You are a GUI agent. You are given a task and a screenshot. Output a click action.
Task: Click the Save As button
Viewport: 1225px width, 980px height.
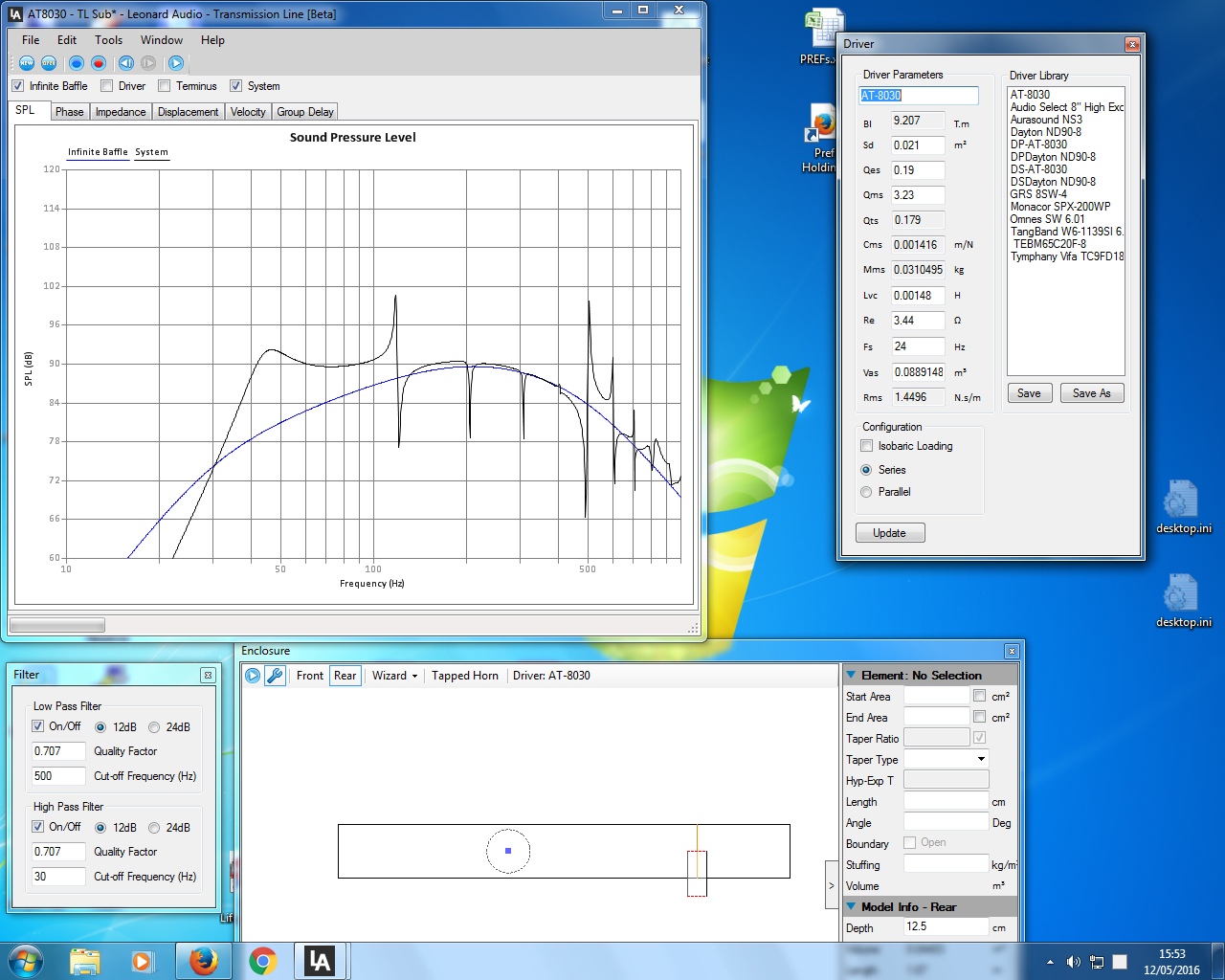coord(1092,393)
